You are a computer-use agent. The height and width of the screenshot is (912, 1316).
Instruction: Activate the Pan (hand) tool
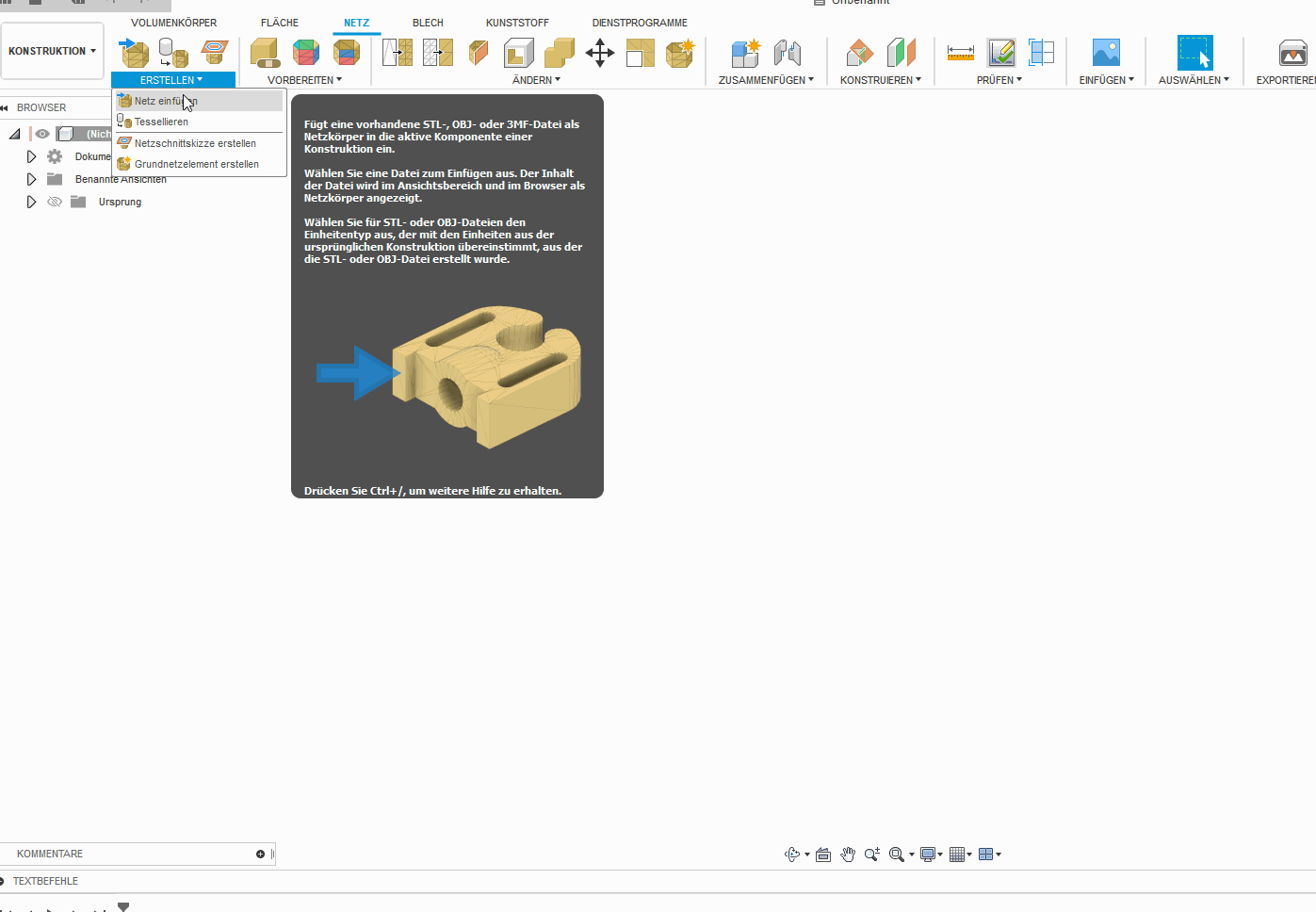tap(847, 854)
